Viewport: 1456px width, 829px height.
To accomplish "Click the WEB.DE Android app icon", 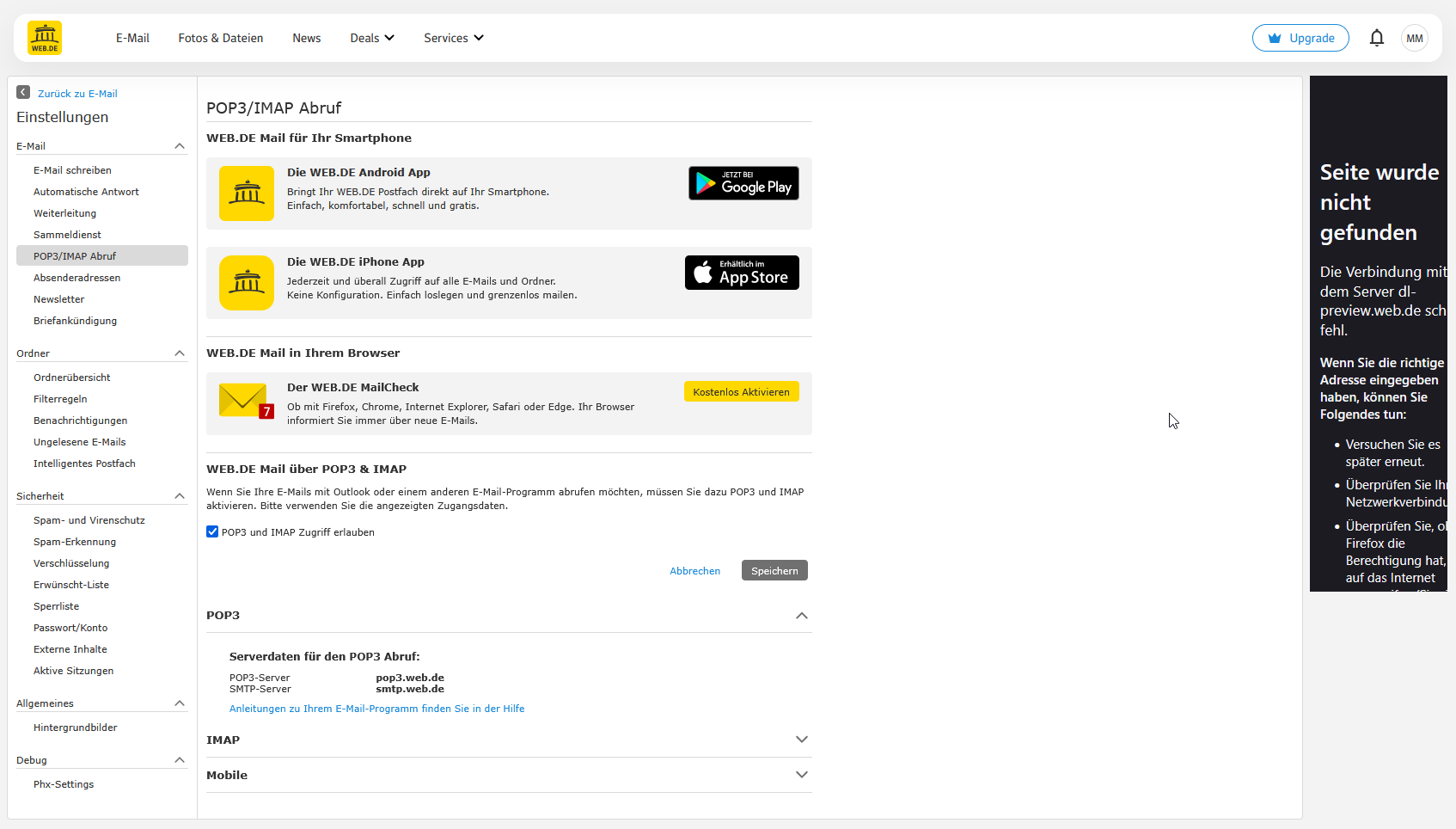I will (247, 193).
